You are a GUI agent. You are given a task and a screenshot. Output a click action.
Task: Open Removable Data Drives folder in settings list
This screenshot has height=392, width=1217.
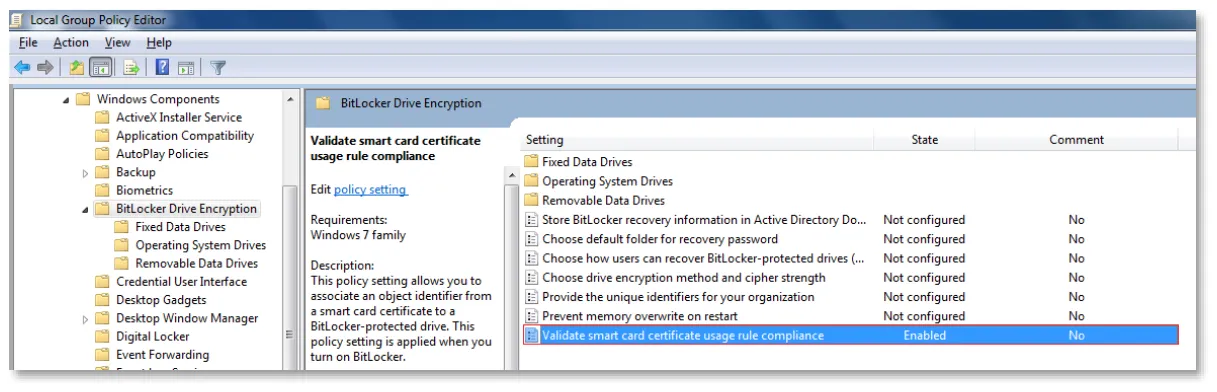[x=603, y=201]
